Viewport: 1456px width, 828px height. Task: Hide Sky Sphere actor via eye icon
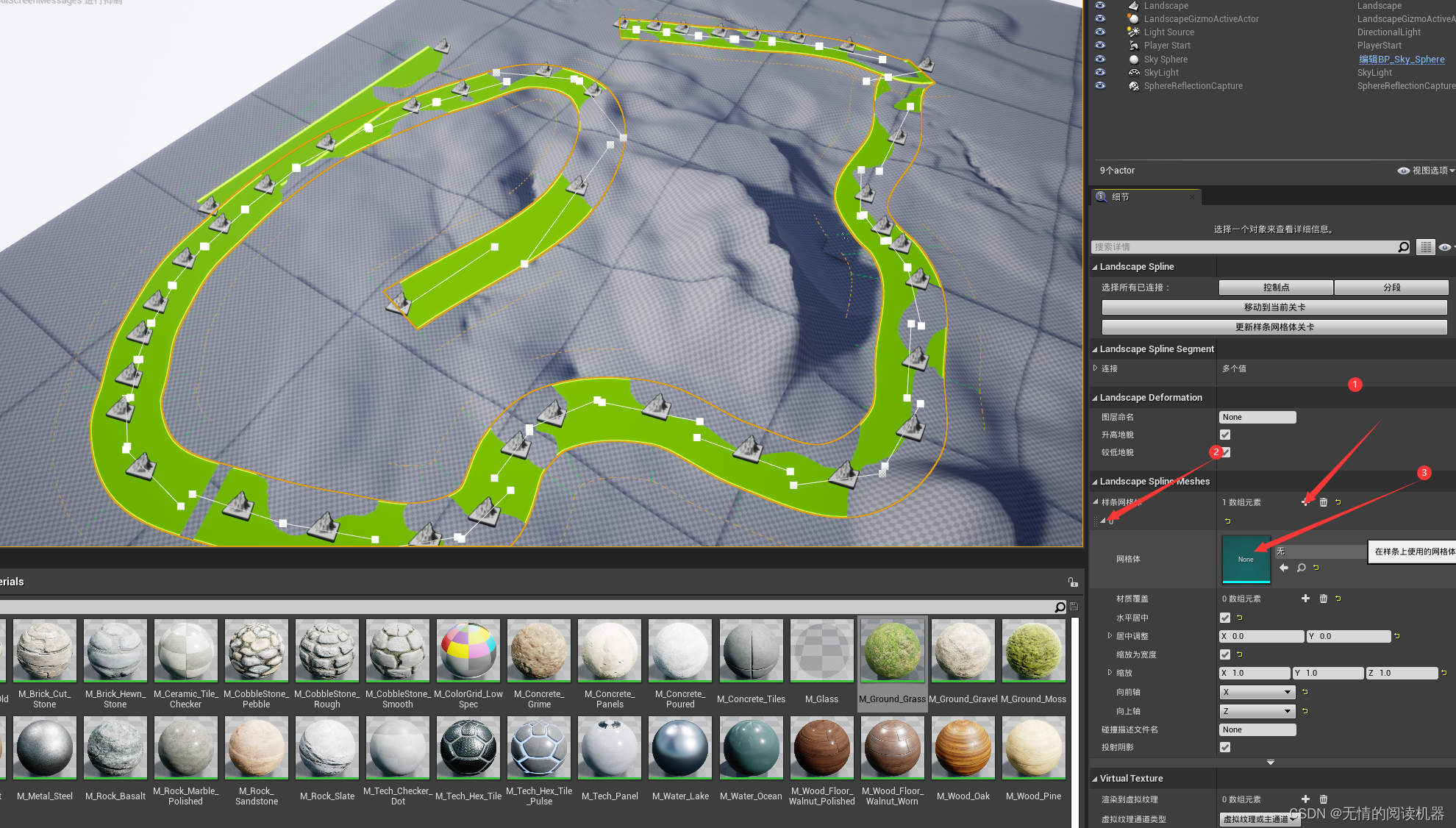click(x=1100, y=59)
